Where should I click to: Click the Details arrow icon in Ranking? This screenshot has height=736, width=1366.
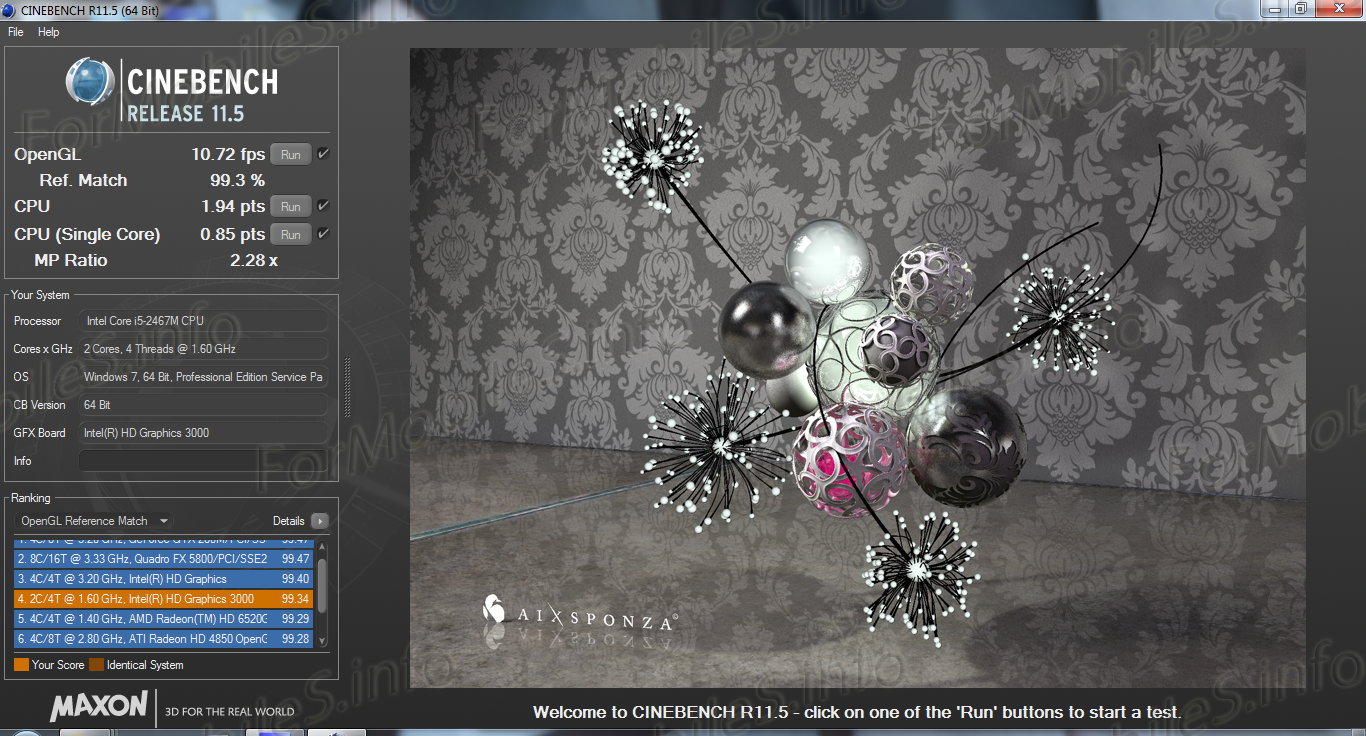pyautogui.click(x=319, y=521)
